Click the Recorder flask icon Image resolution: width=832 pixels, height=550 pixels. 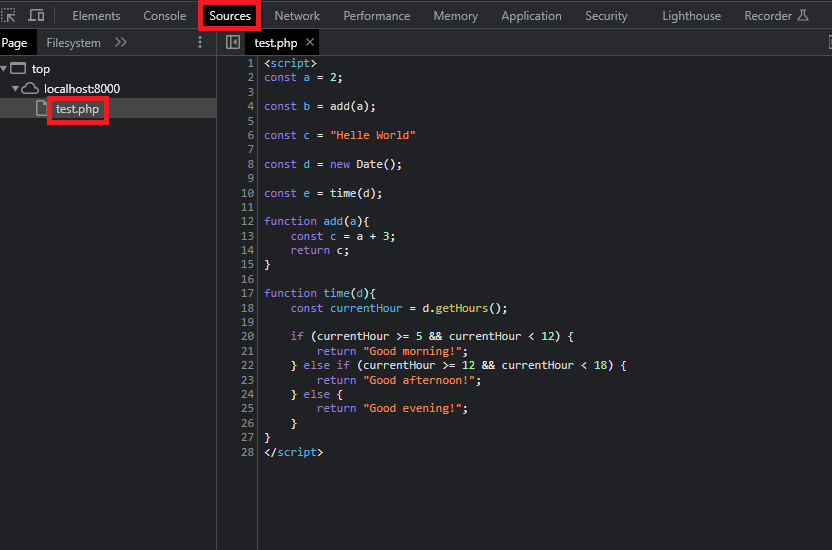[x=802, y=16]
